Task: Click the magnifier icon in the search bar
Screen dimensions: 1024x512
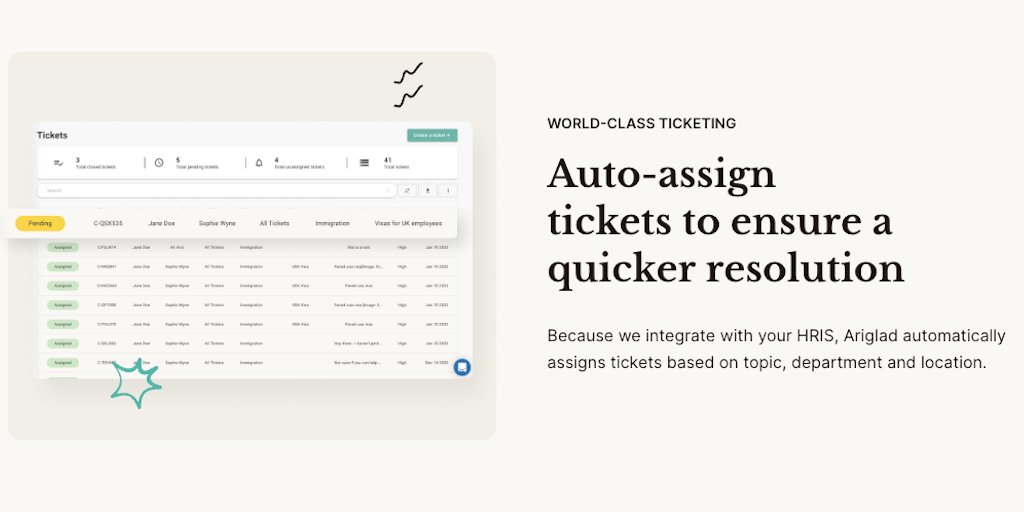Action: (388, 191)
